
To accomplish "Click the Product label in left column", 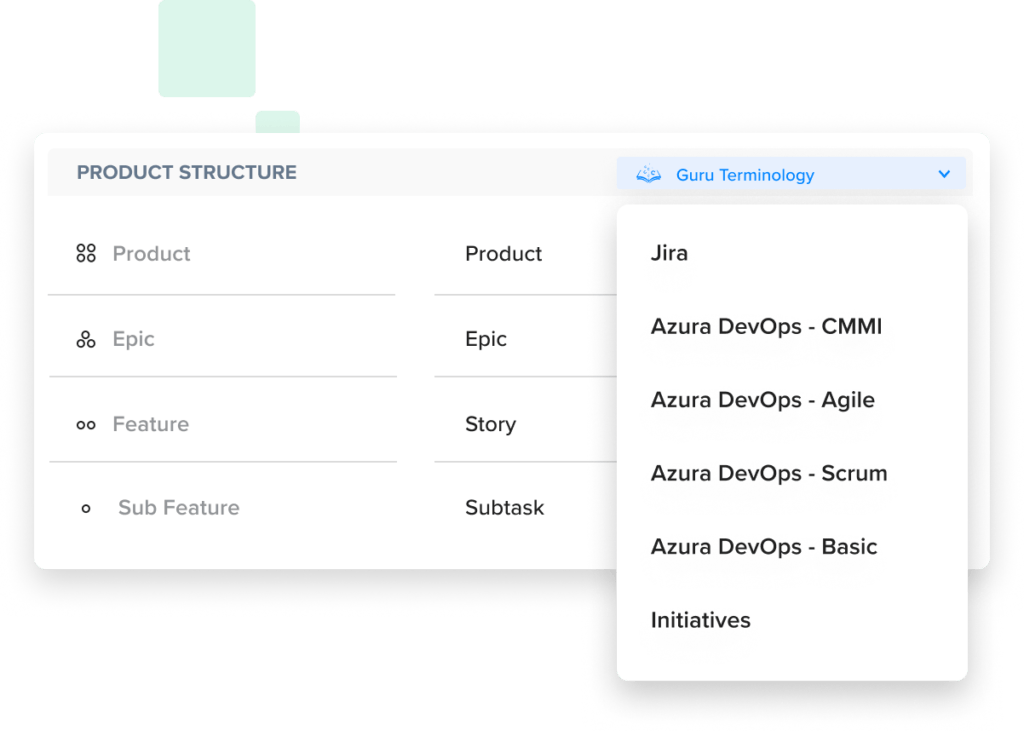I will (x=151, y=253).
